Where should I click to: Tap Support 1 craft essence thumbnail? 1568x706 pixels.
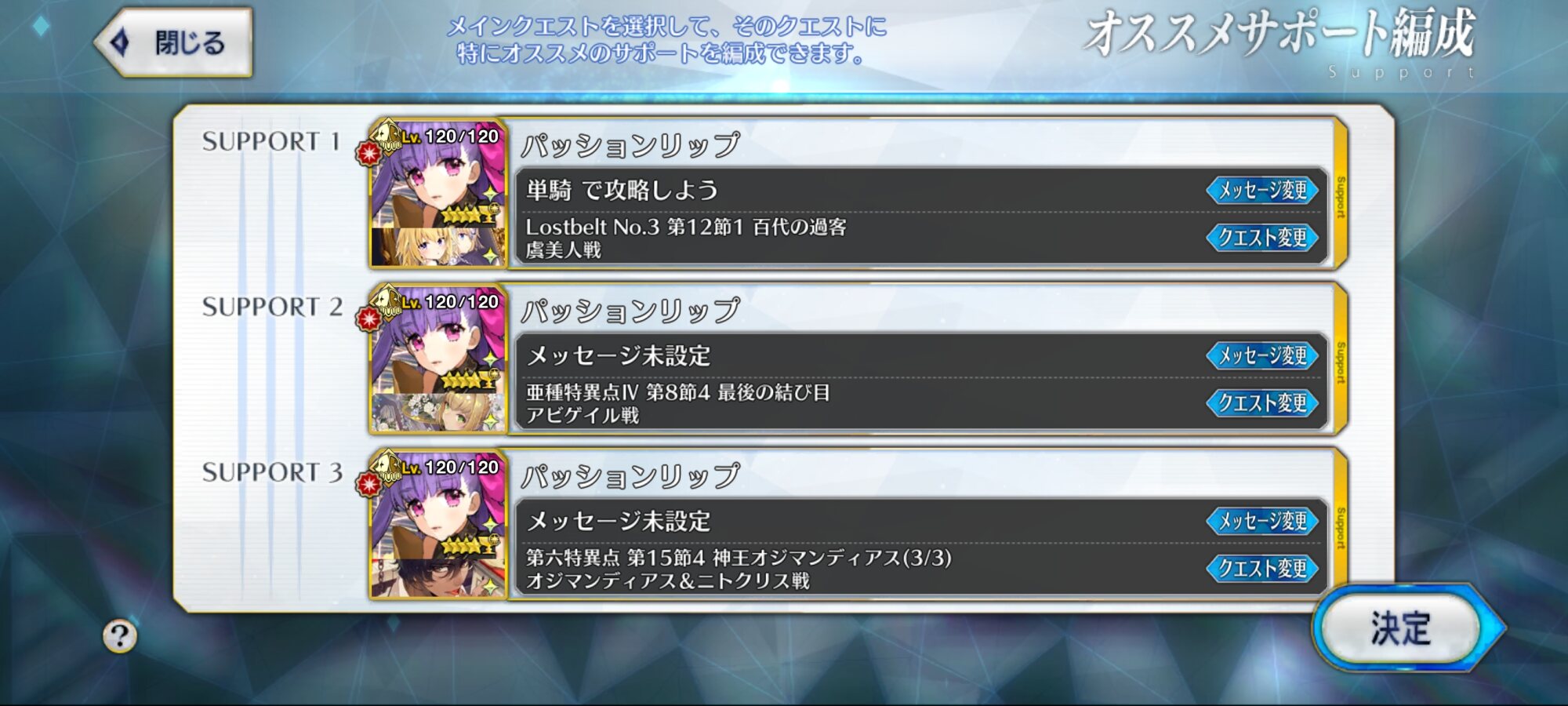tap(437, 246)
